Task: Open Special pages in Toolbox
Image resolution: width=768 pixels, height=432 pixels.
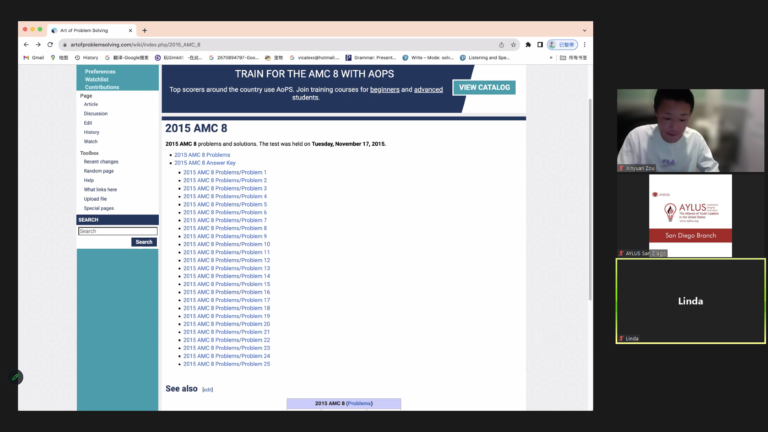Action: click(98, 208)
